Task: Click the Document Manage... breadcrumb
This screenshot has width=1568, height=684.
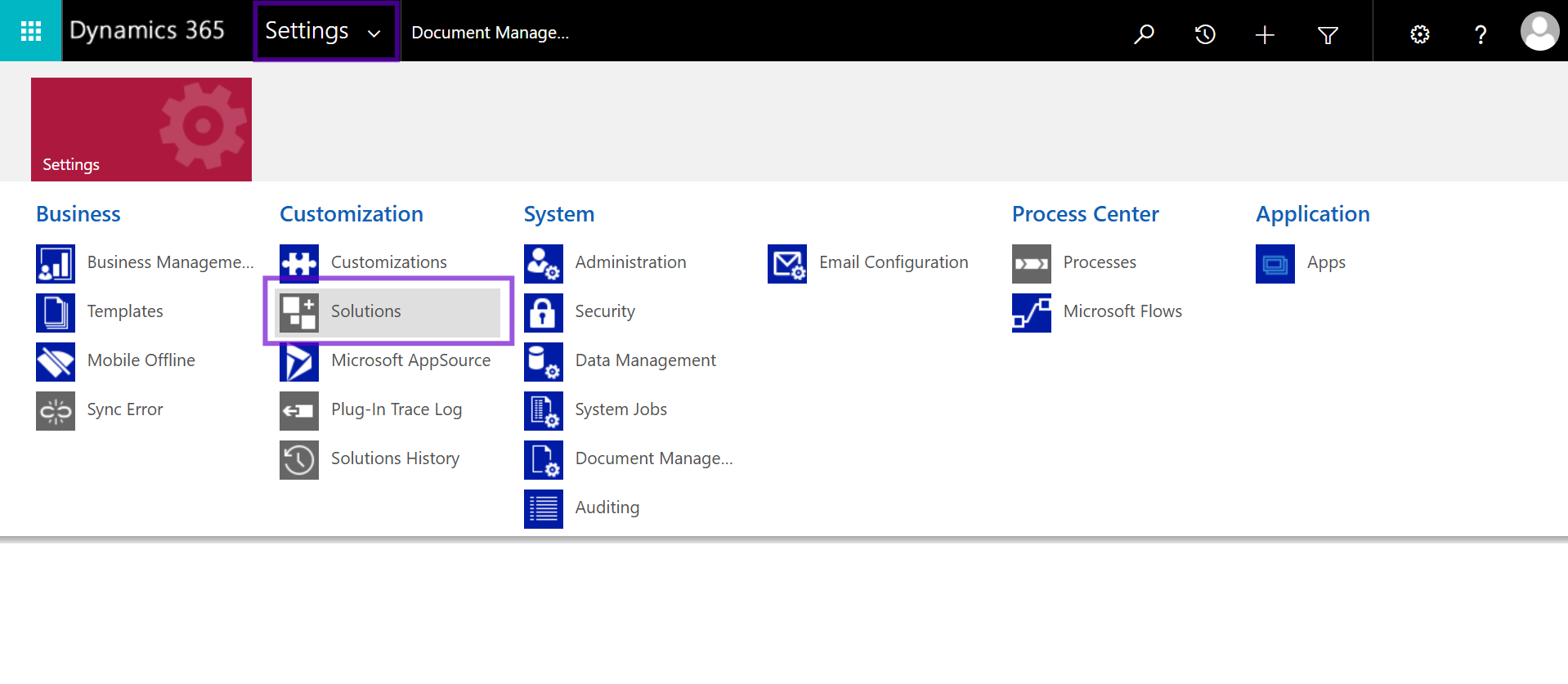Action: click(x=490, y=33)
